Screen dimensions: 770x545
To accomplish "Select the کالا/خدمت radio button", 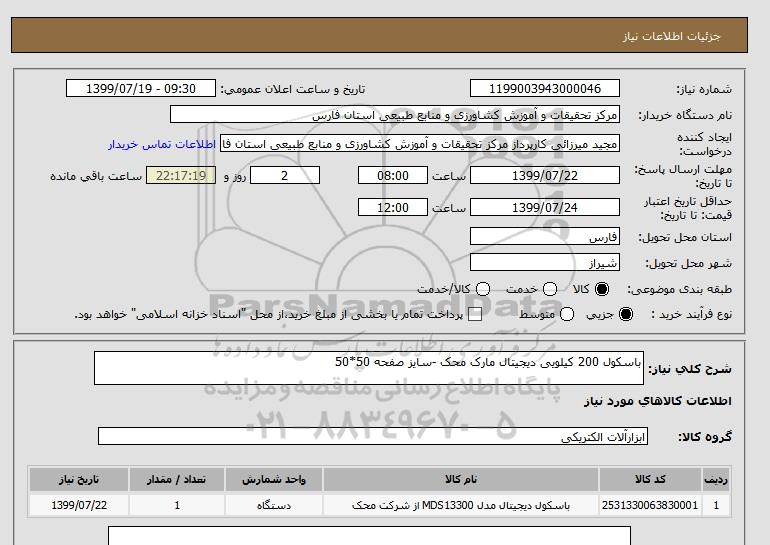I will [483, 289].
